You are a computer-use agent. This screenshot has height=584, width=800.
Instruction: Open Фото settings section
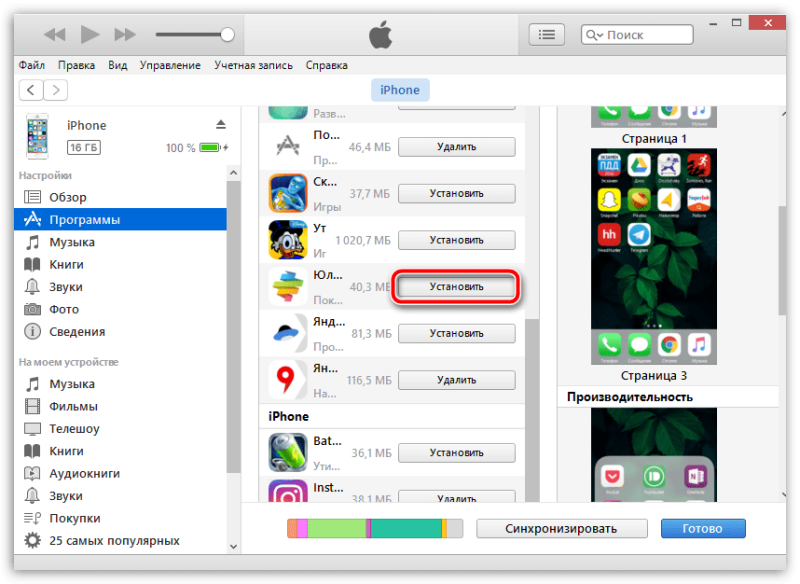(120, 309)
